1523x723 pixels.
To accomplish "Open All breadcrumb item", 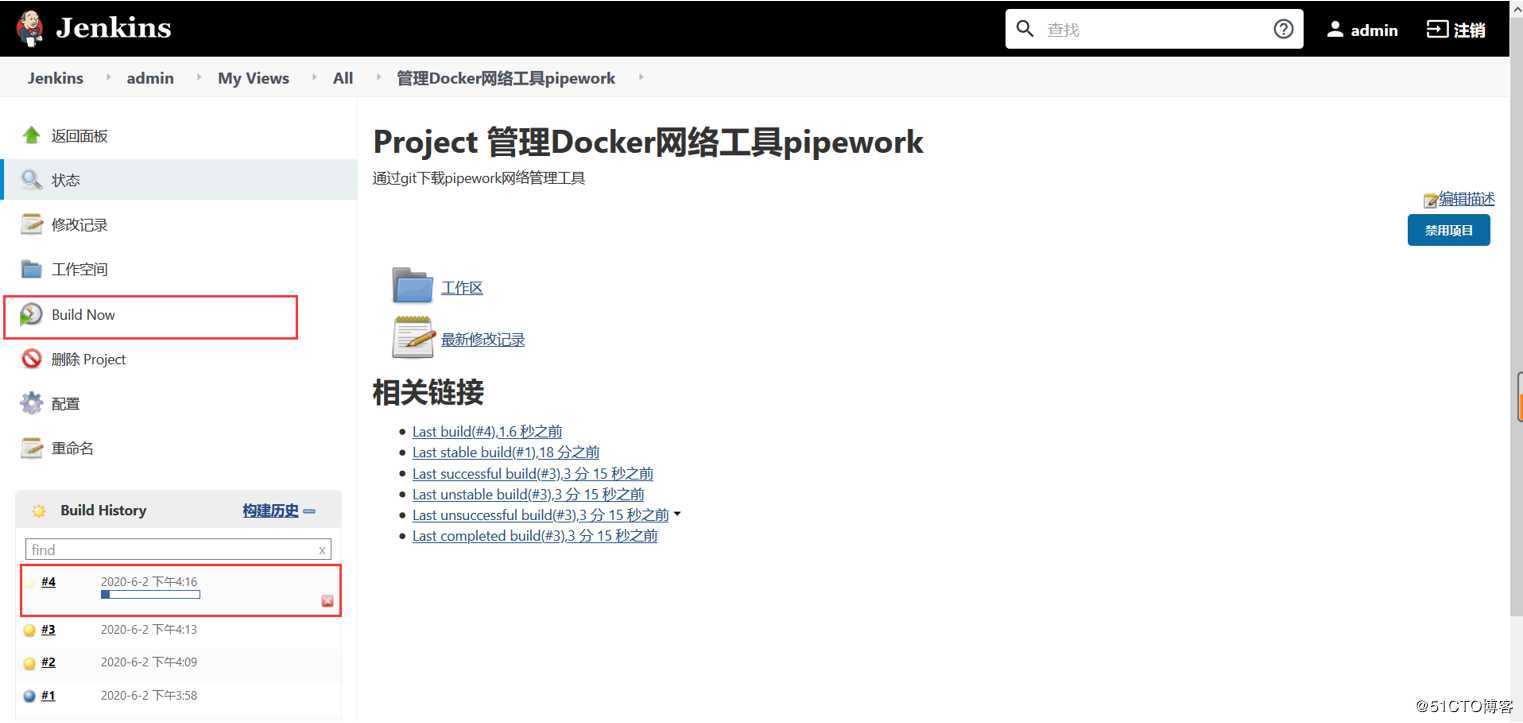I will pos(343,78).
